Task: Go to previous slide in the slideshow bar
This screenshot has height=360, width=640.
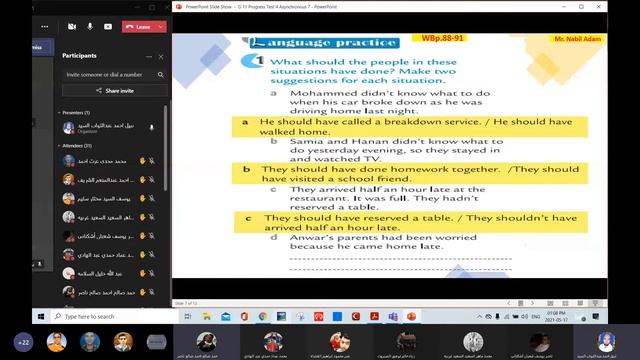Action: [x=509, y=303]
